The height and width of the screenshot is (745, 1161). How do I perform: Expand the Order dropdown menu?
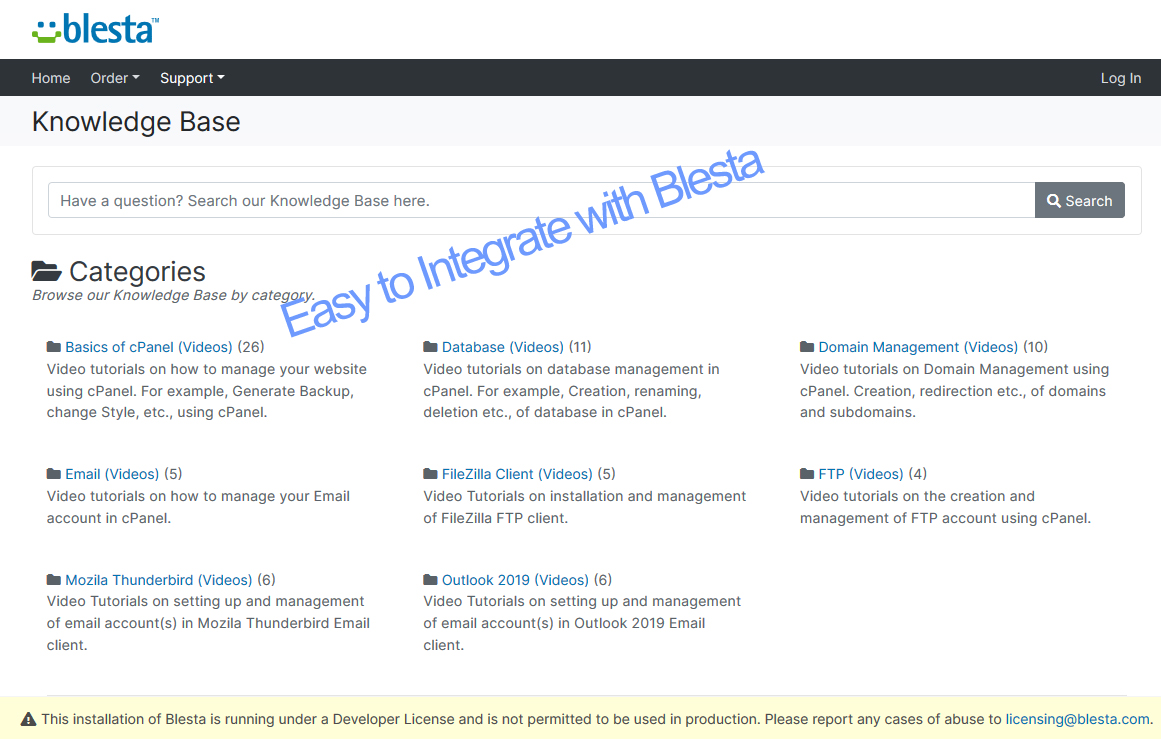coord(115,78)
